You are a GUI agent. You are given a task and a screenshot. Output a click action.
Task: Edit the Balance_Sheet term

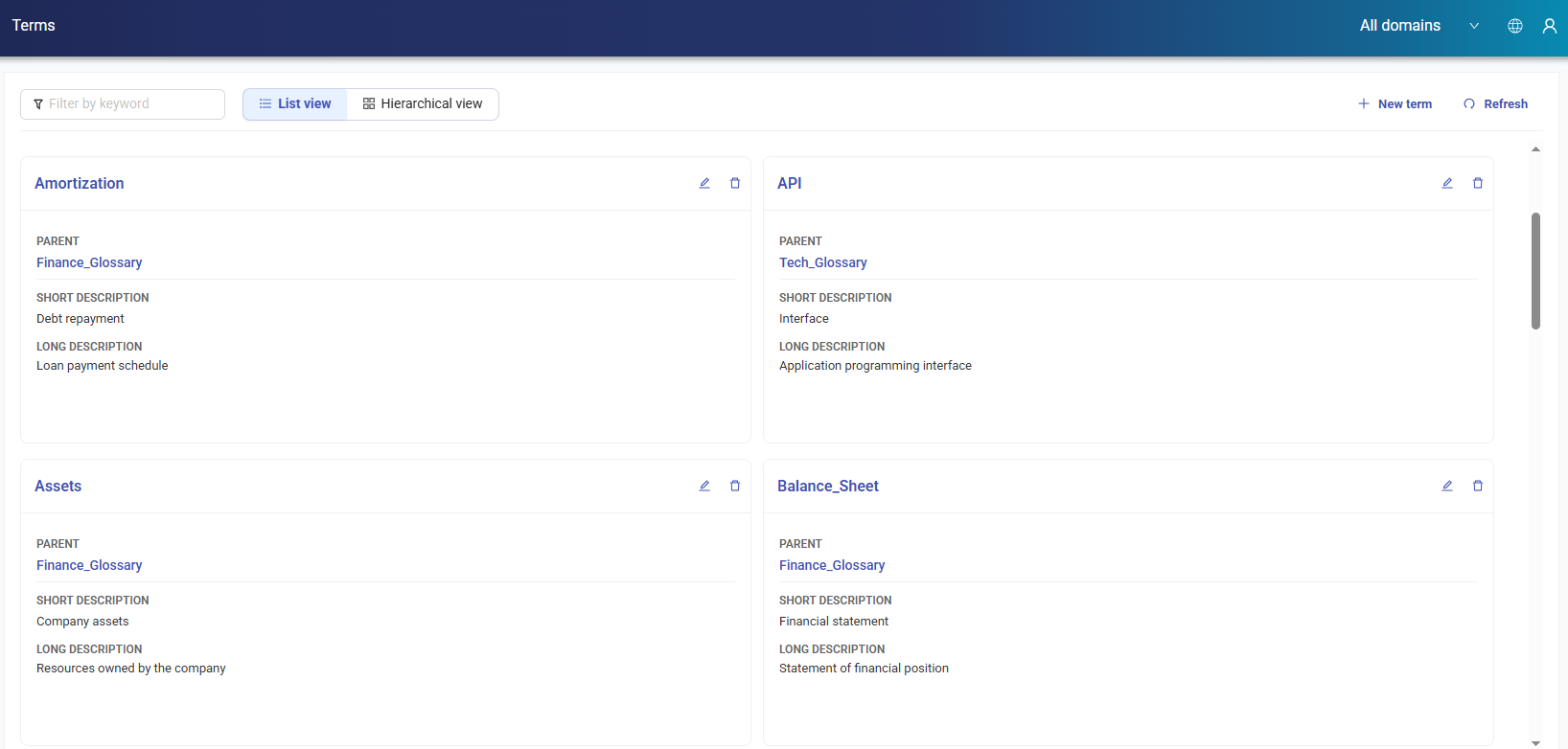1447,486
